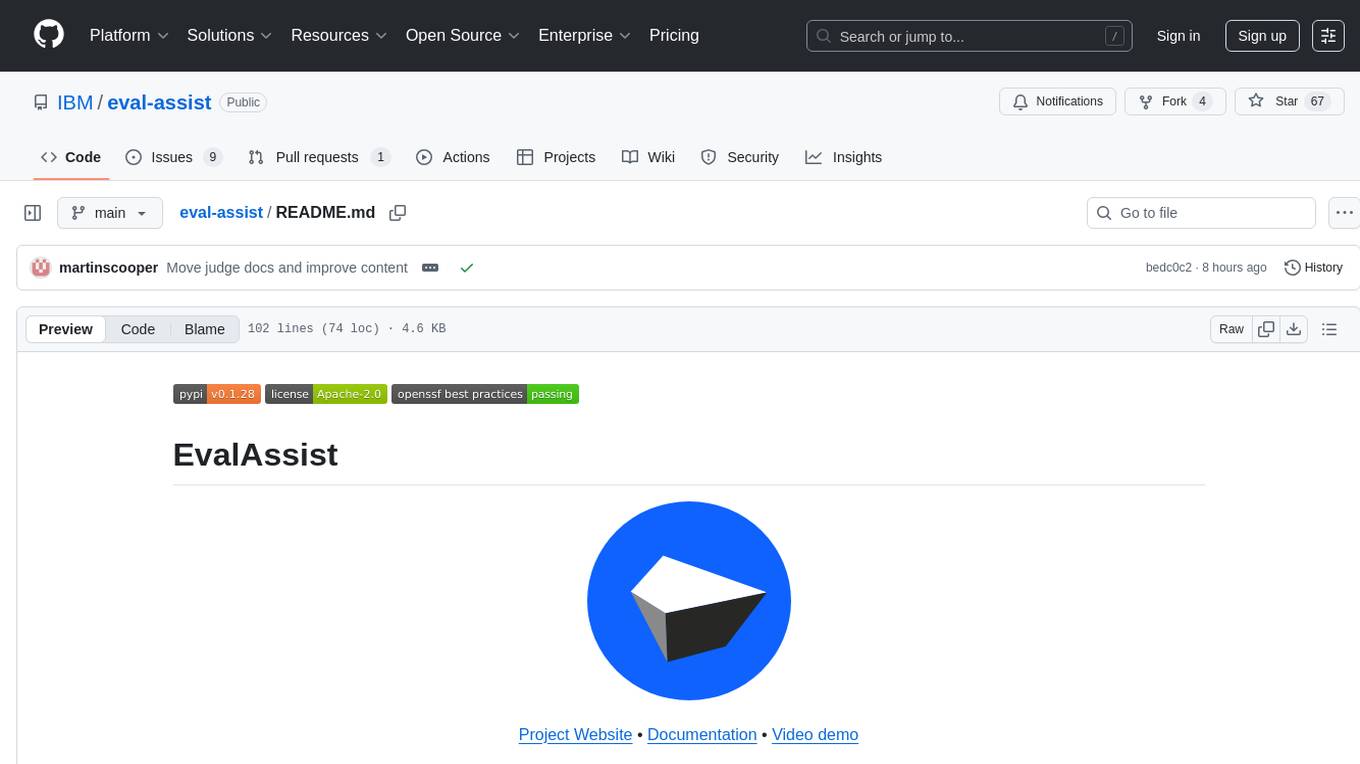Viewport: 1360px width, 764px height.
Task: Open the eval-assist repository link
Action: point(159,102)
